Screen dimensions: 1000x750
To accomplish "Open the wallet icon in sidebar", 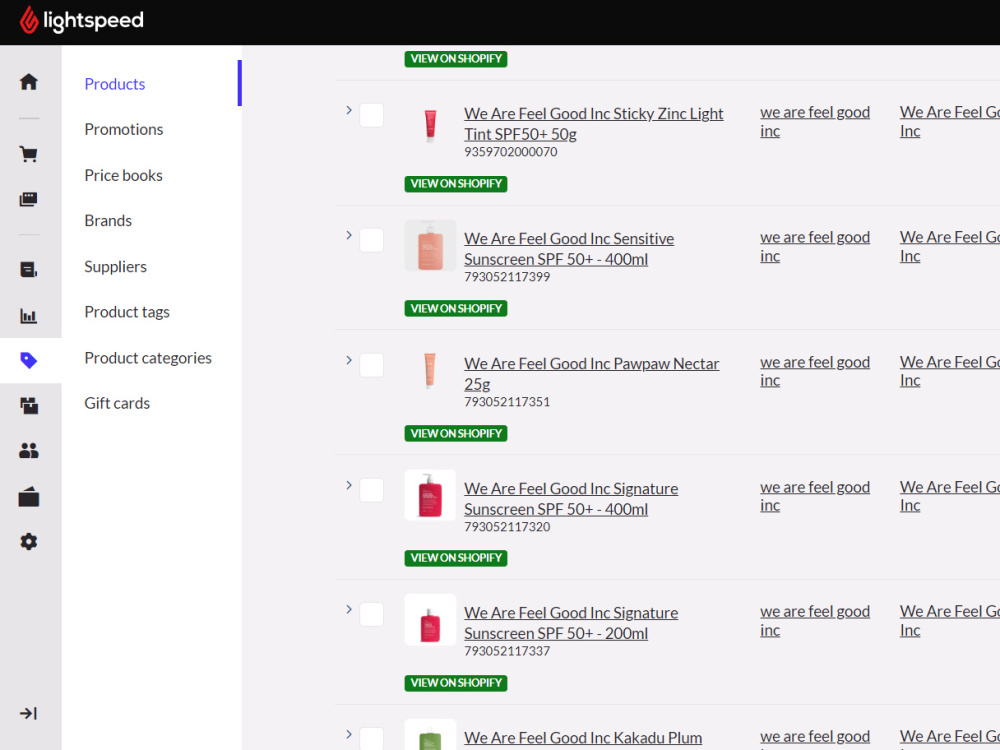I will 29,497.
